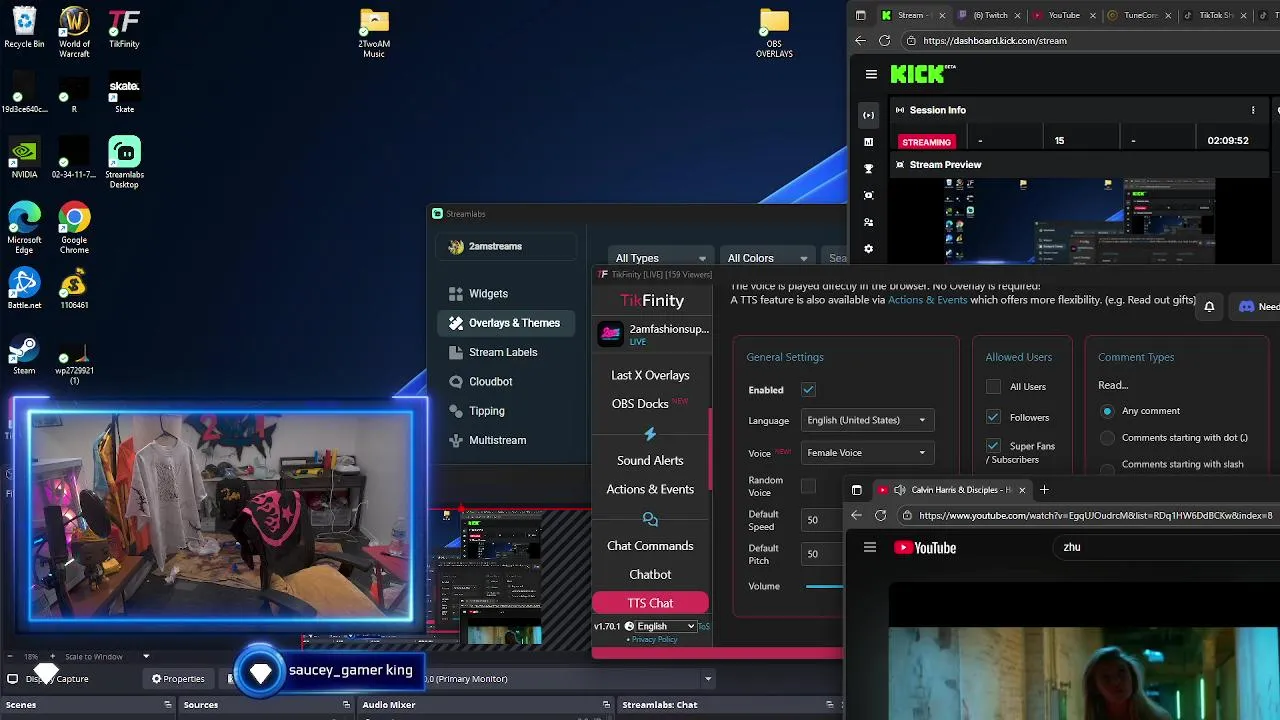This screenshot has width=1280, height=720.
Task: Open Session Info three-dot options
Action: [x=1253, y=110]
